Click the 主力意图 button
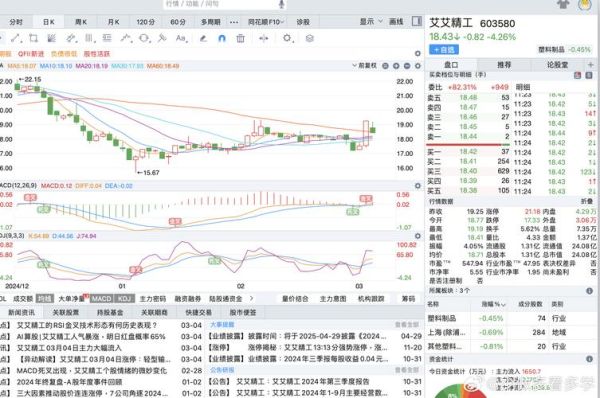This screenshot has height=398, width=600. 333,298
